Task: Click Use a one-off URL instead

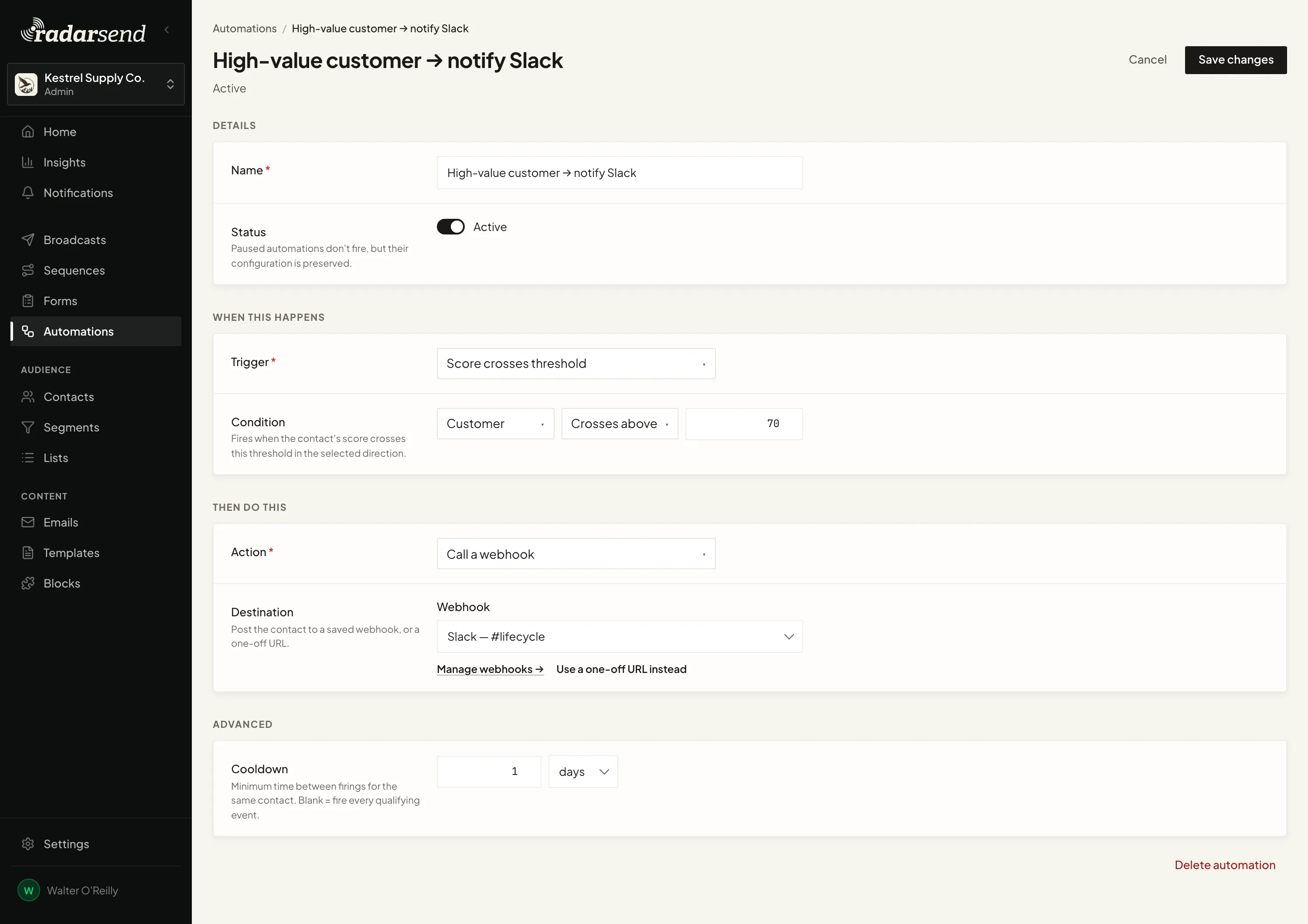Action: point(621,669)
